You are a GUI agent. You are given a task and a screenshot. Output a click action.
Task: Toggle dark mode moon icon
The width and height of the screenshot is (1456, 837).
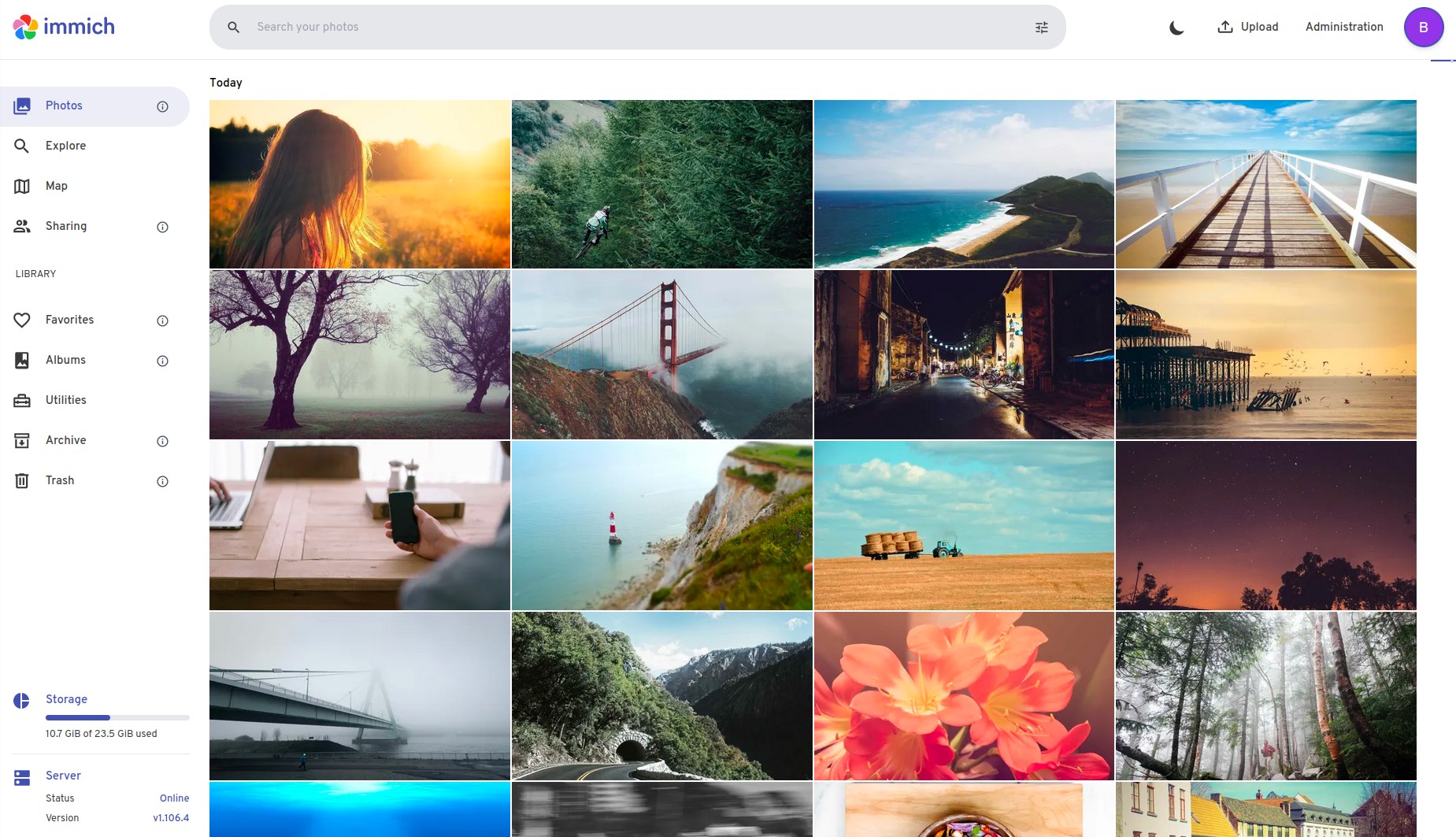click(x=1176, y=28)
